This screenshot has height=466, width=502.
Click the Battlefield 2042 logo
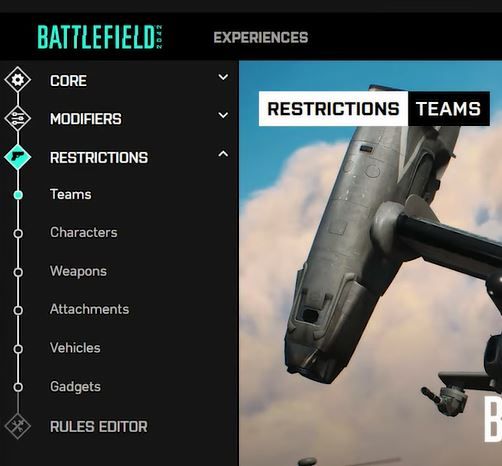tap(100, 37)
